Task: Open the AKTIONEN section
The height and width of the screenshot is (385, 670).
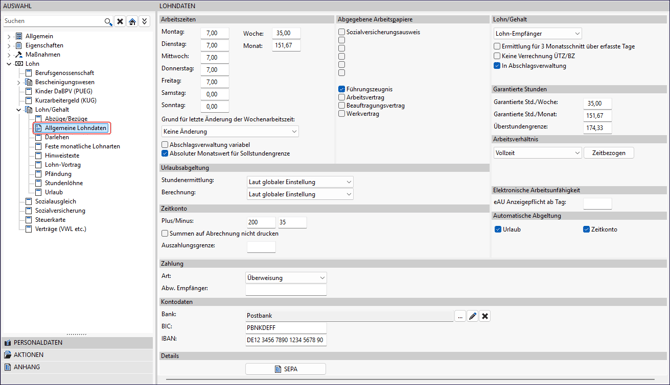Action: tap(77, 355)
